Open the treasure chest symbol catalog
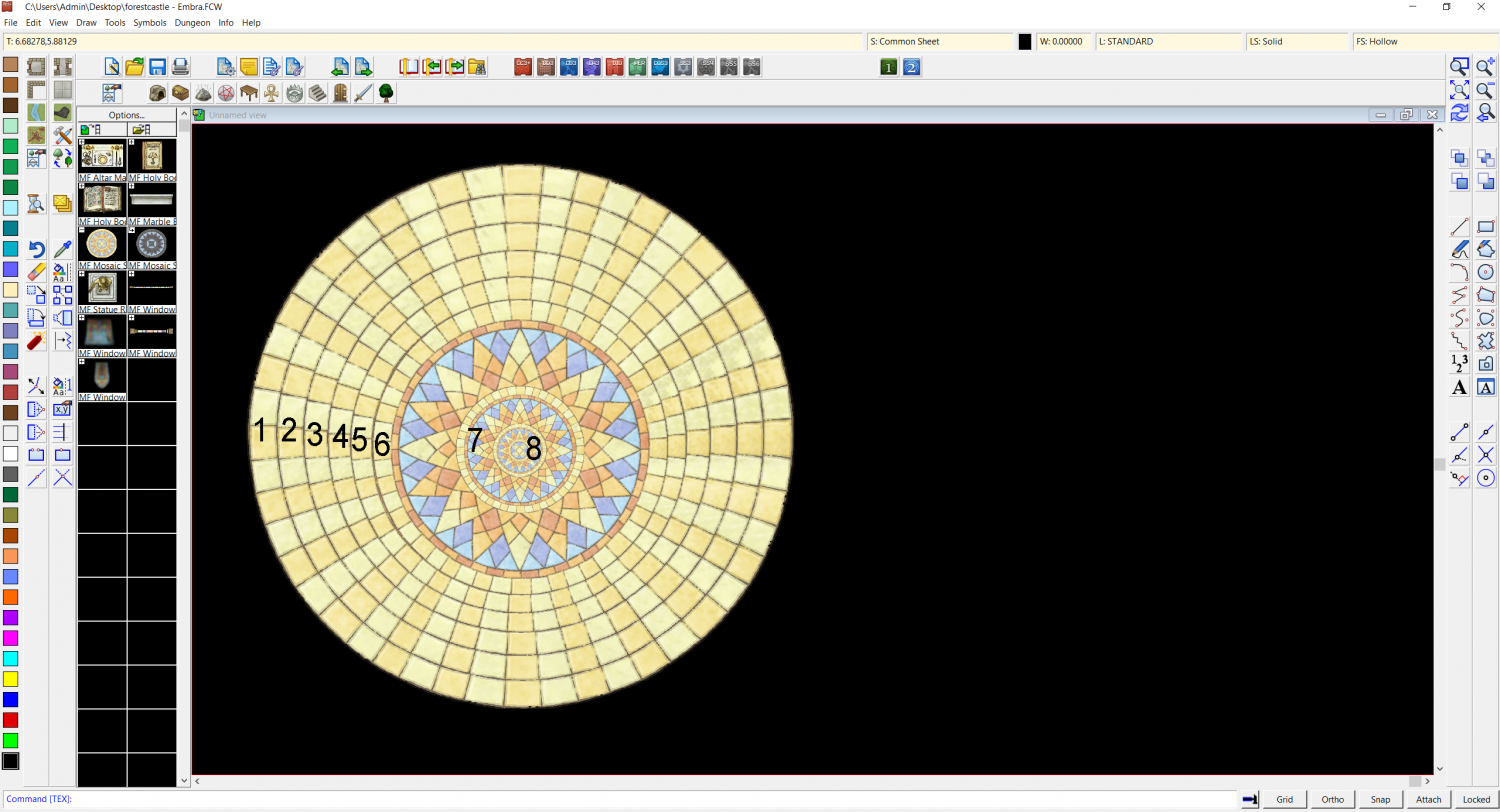1500x812 pixels. pyautogui.click(x=180, y=93)
